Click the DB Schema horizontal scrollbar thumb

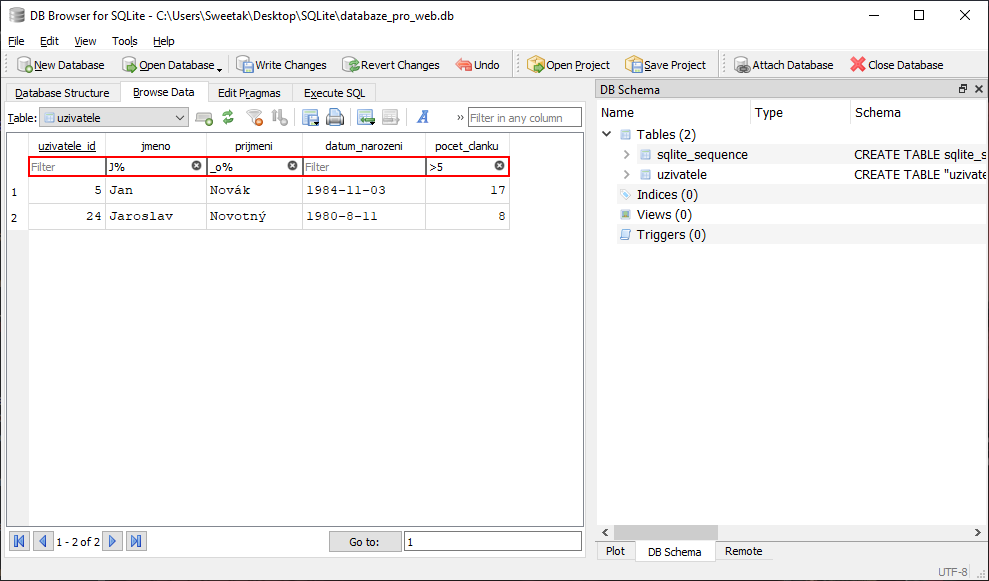pos(665,532)
